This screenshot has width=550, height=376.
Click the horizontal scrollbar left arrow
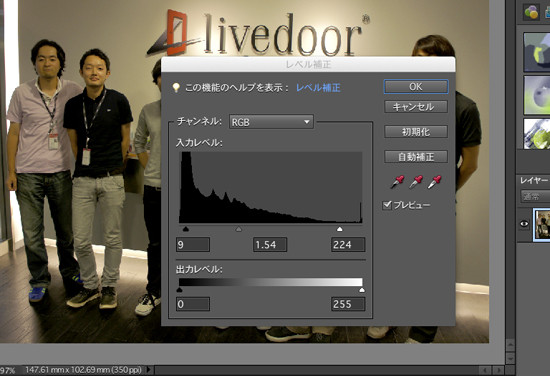pos(485,370)
